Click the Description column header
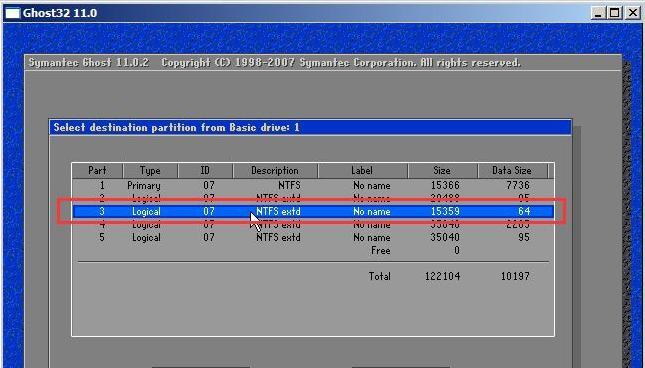Screen dimensions: 645x368 tap(275, 171)
